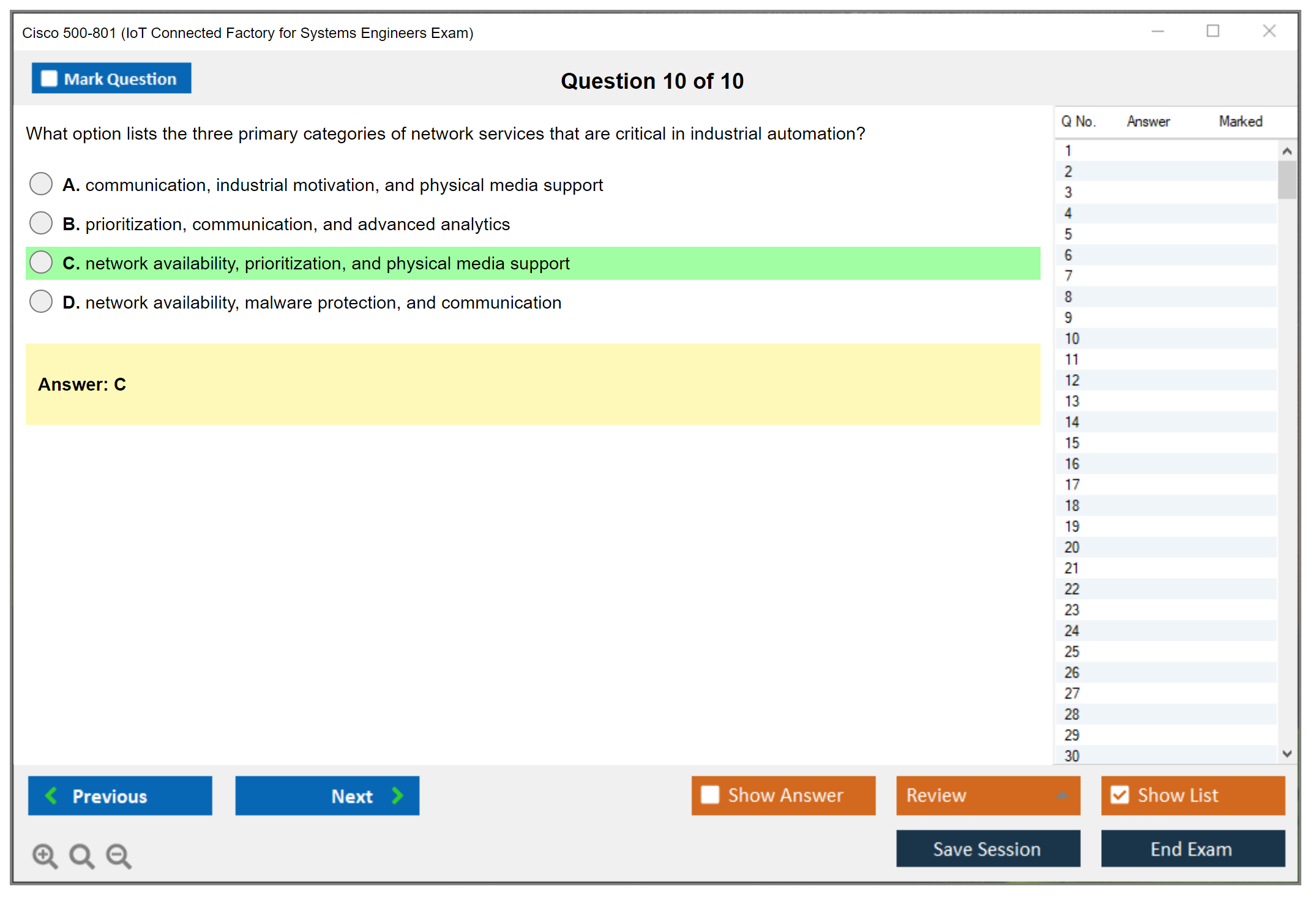Toggle the Mark Question checkbox
1316x900 pixels.
pyautogui.click(x=49, y=78)
